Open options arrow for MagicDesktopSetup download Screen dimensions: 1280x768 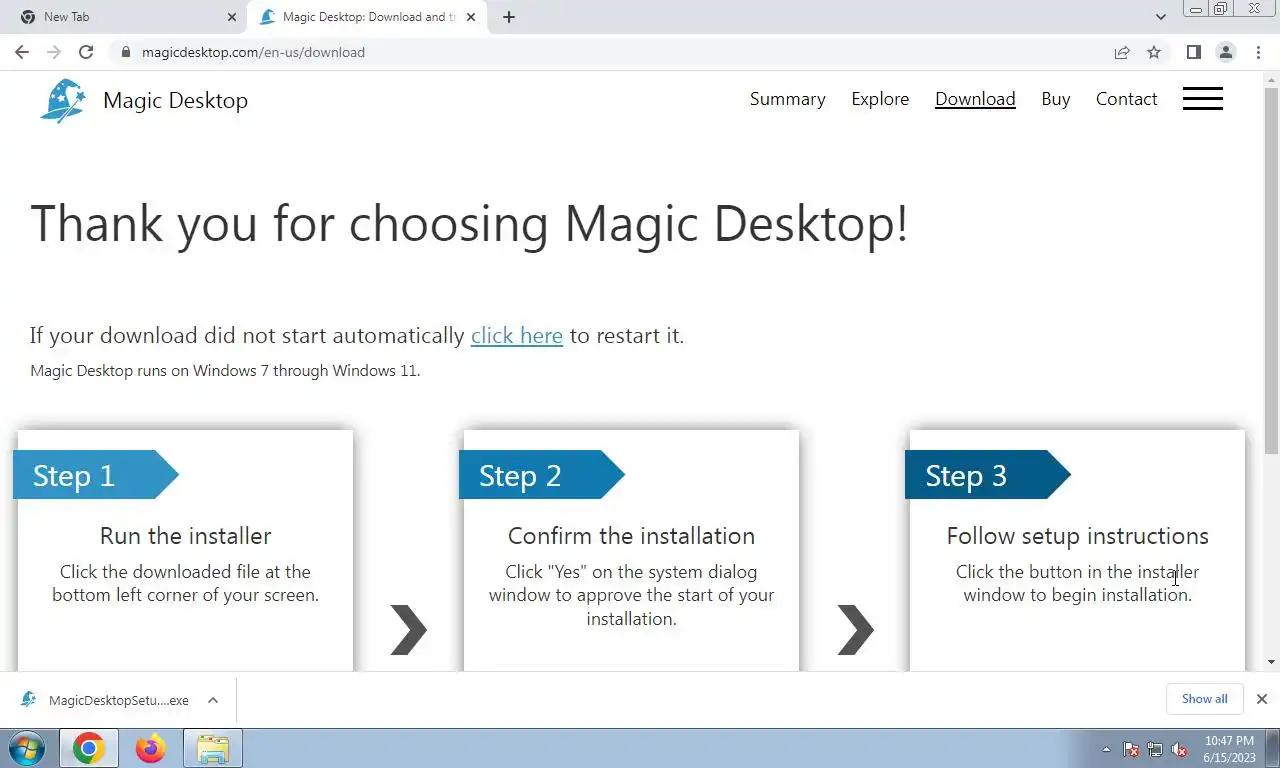[x=213, y=700]
